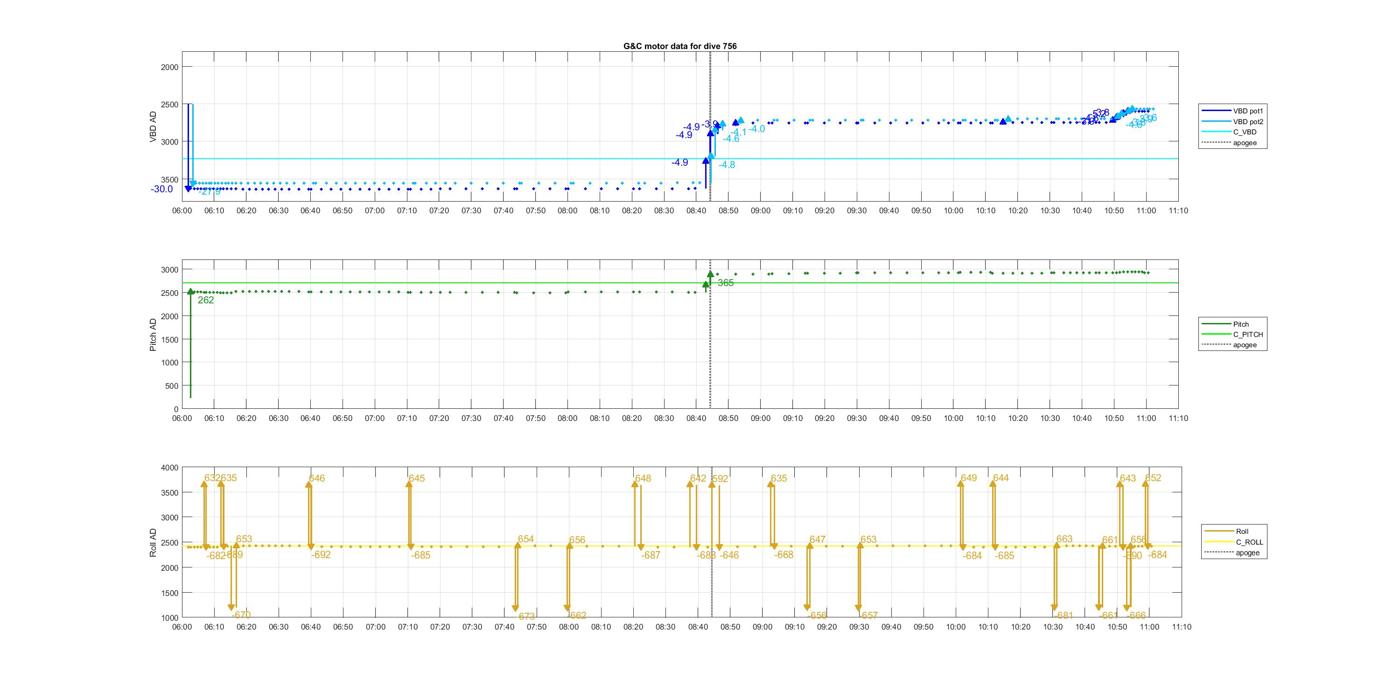This screenshot has height=693, width=1400.
Task: Click the "632" roll label
Action: coord(212,478)
